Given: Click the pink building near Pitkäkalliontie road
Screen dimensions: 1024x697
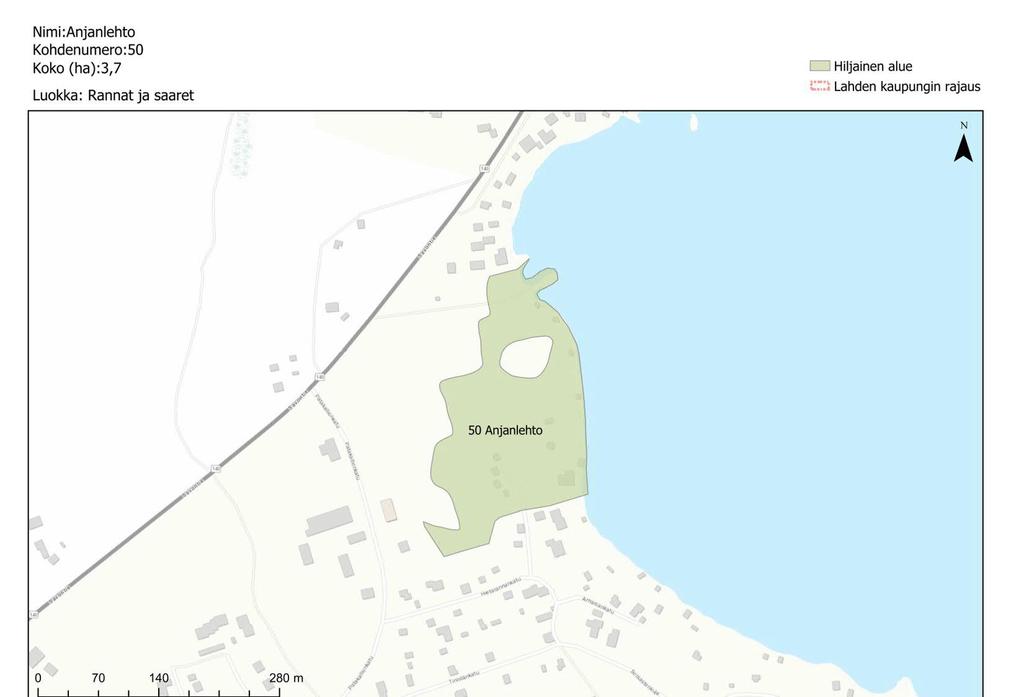Looking at the screenshot, I should (x=389, y=510).
